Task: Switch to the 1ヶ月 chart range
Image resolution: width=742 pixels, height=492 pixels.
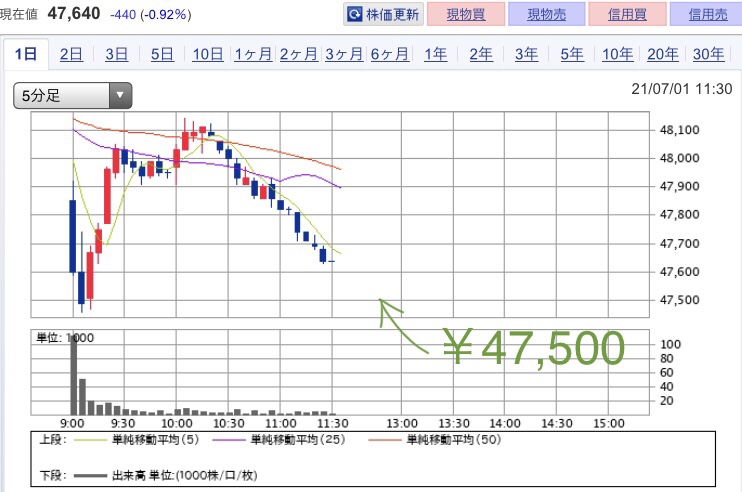Action: 253,54
